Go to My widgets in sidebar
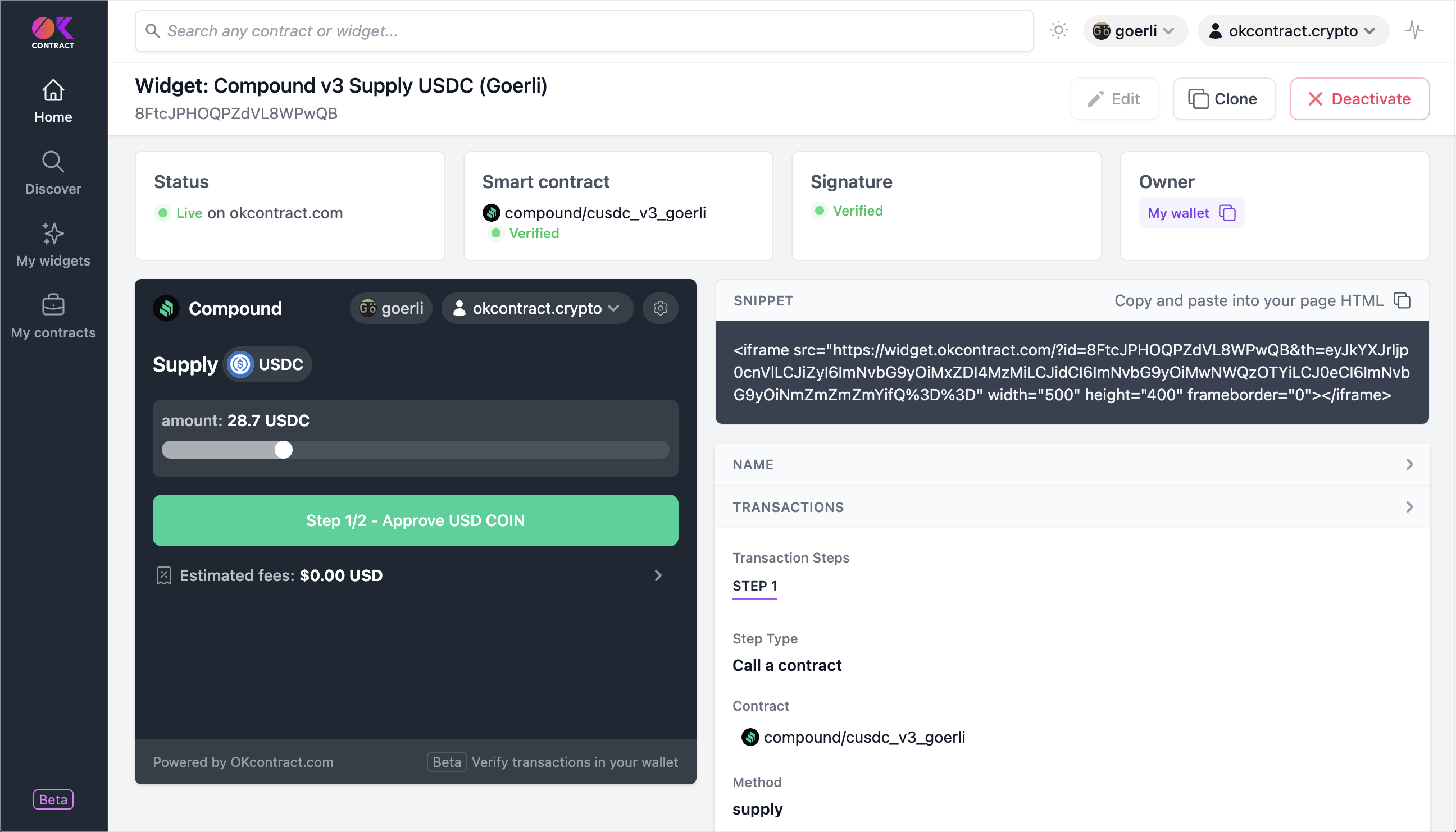 click(x=53, y=245)
